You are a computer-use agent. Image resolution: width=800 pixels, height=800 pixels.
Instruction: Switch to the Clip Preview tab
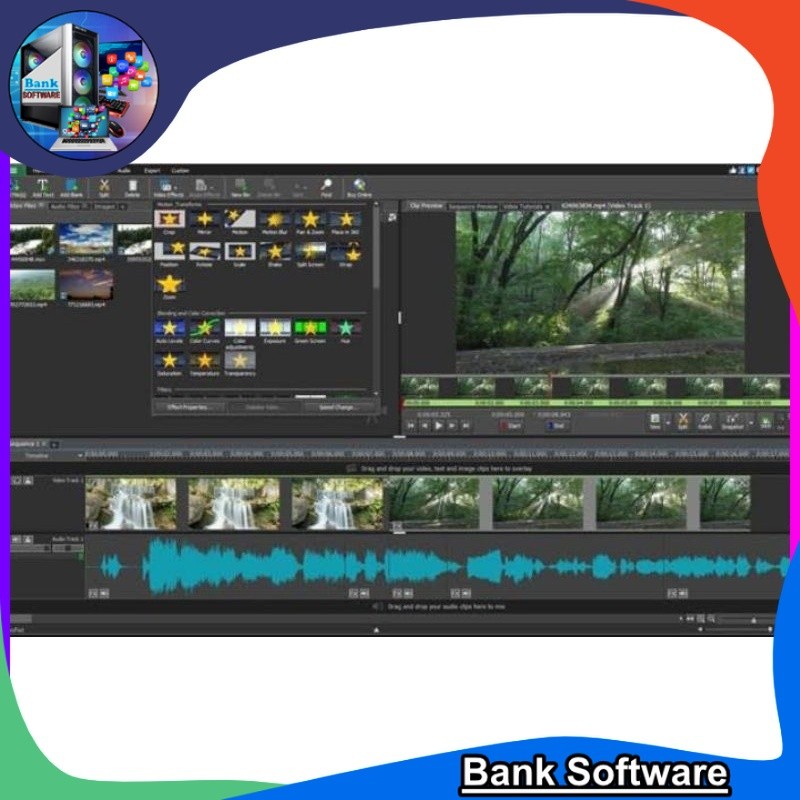pyautogui.click(x=427, y=206)
